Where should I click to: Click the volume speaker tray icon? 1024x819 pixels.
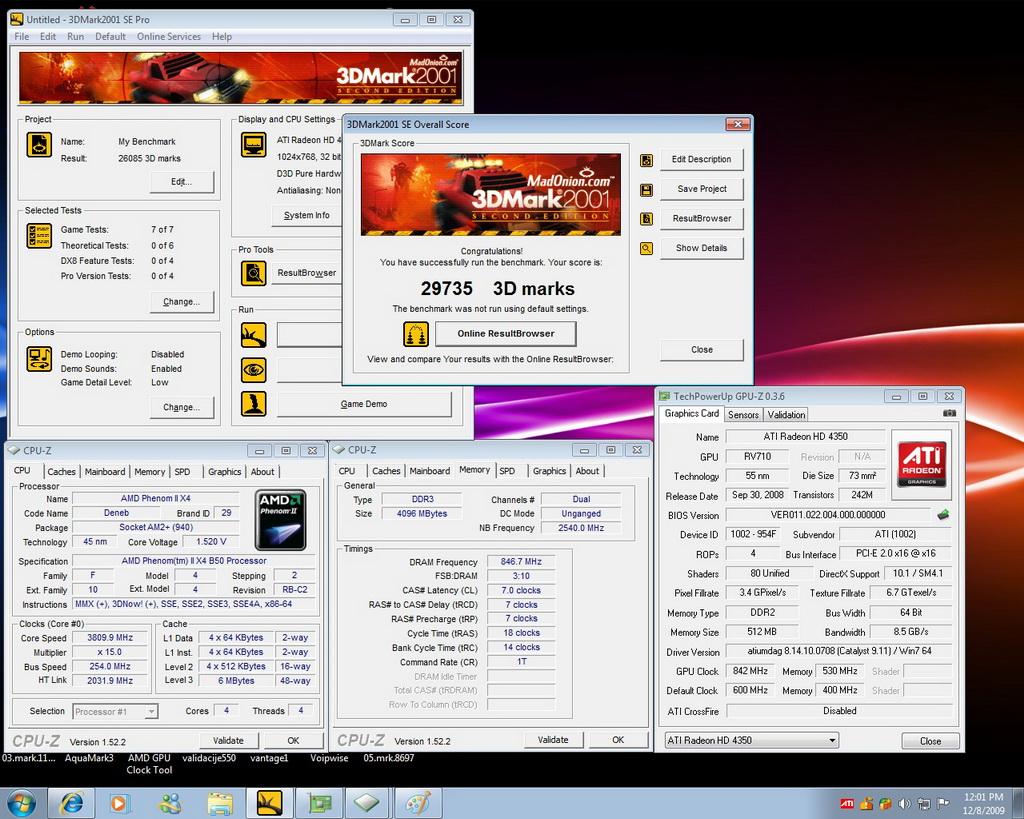(904, 803)
